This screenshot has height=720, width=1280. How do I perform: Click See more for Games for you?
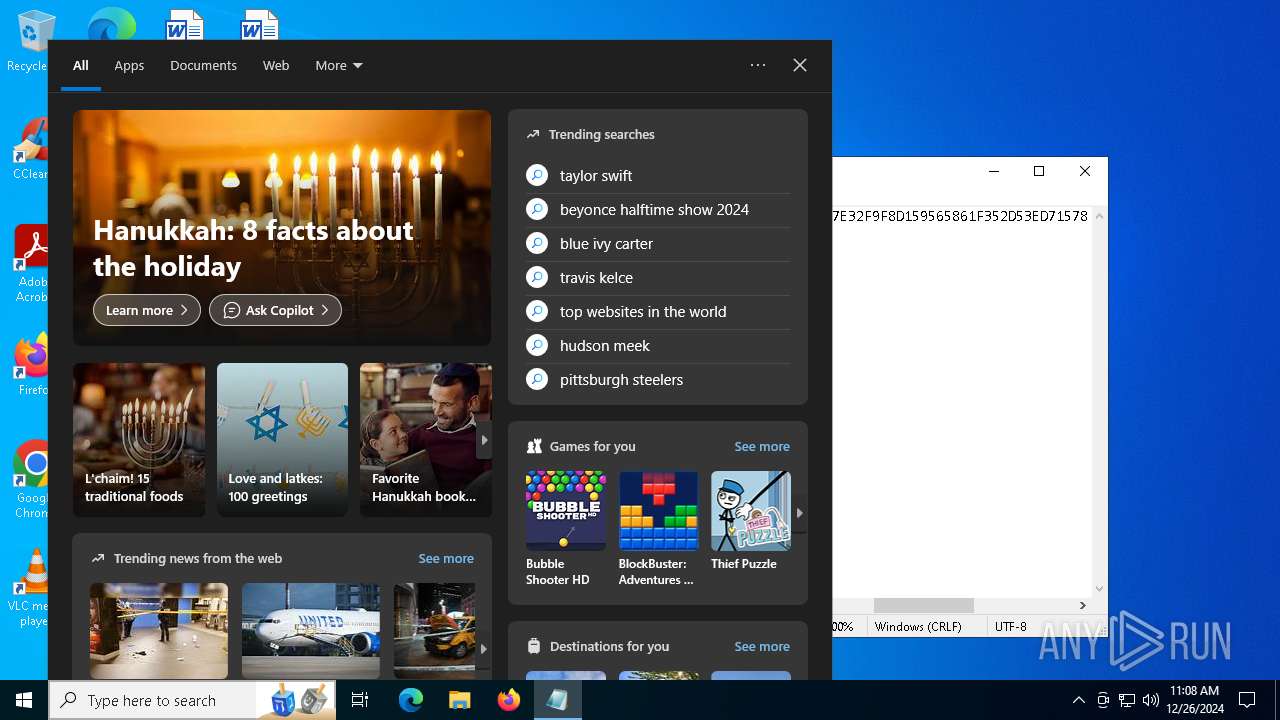(x=762, y=446)
